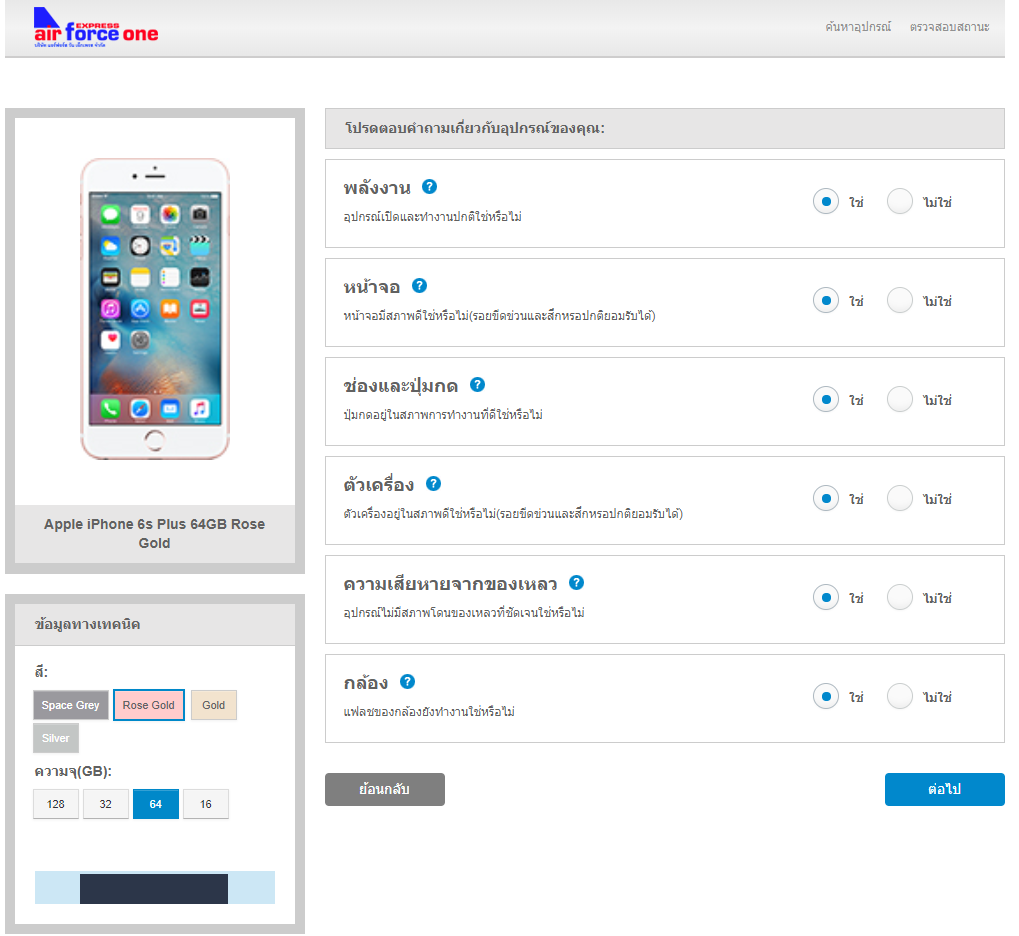The height and width of the screenshot is (936, 1019).
Task: Open help for ความเสียหายจากของเหลว
Action: (576, 583)
